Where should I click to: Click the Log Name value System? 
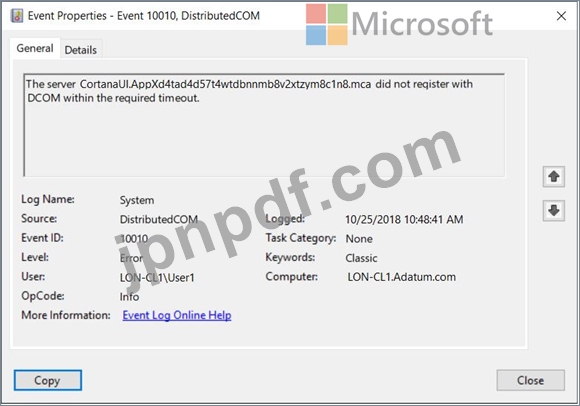click(137, 200)
